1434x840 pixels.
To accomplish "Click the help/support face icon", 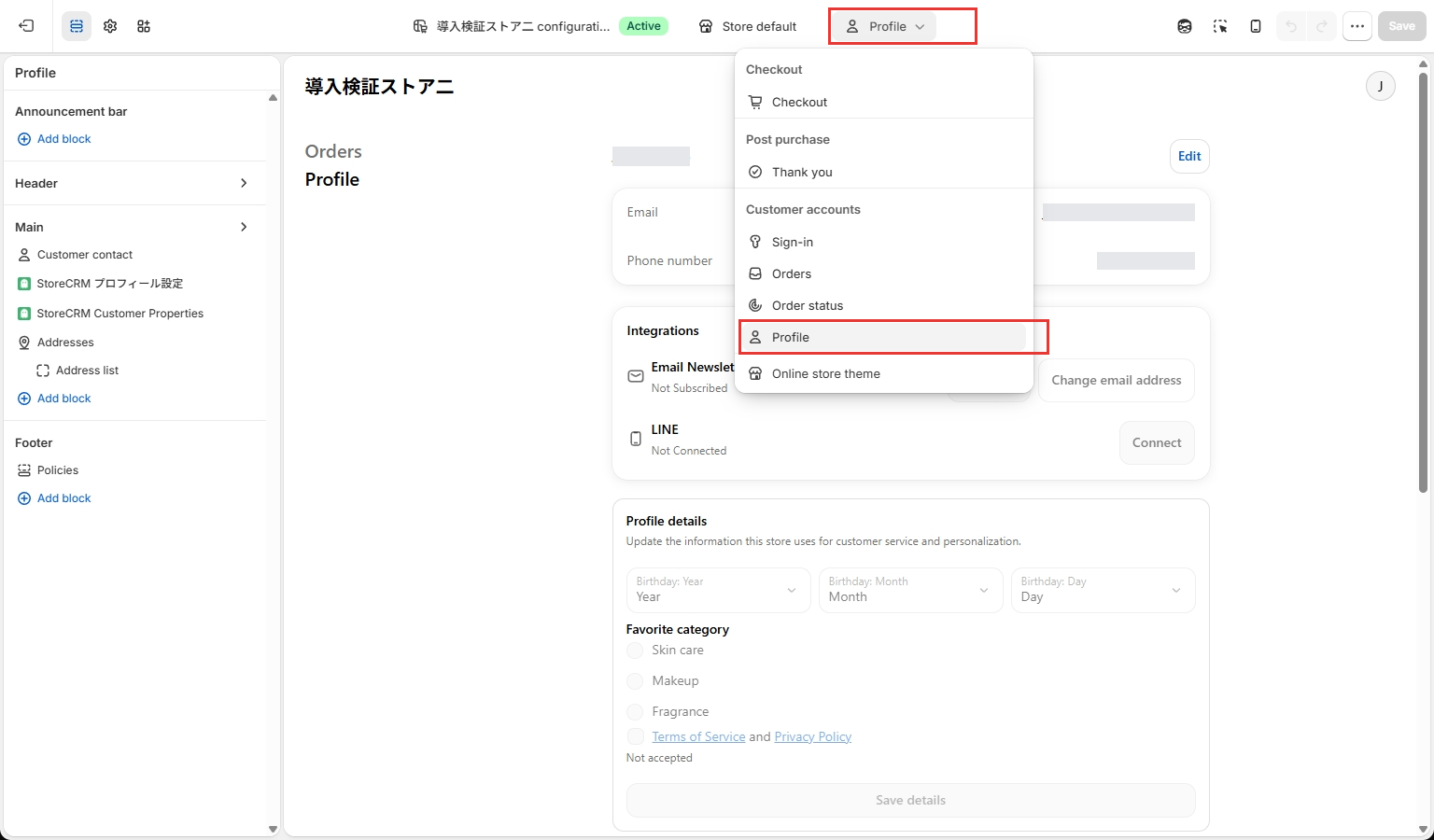I will coord(1185,26).
